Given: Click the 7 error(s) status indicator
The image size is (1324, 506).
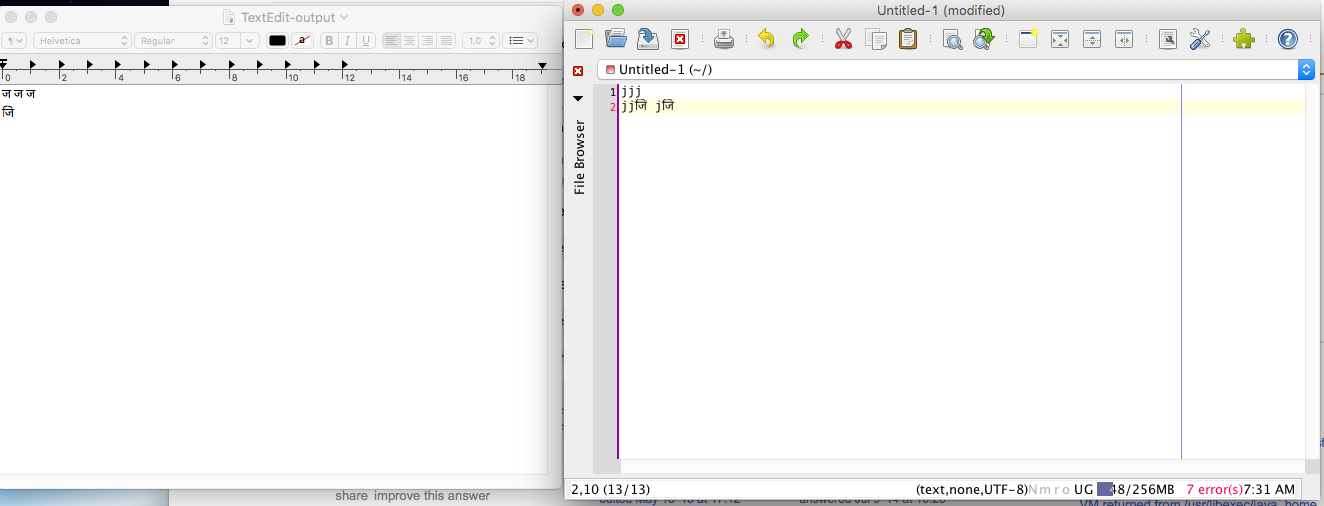Looking at the screenshot, I should [x=1213, y=489].
